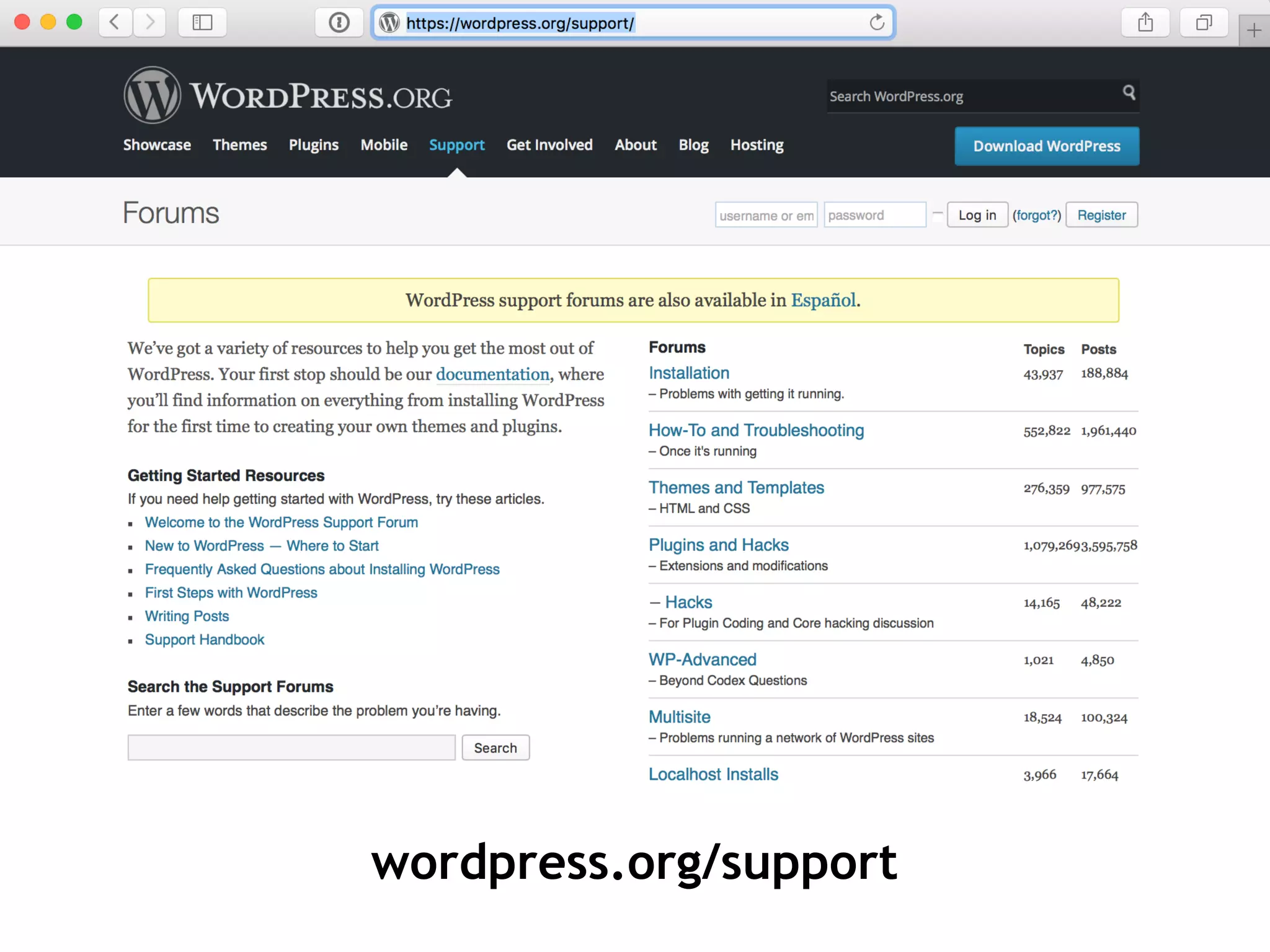Open the Showcase menu item
The image size is (1270, 952).
tap(157, 145)
